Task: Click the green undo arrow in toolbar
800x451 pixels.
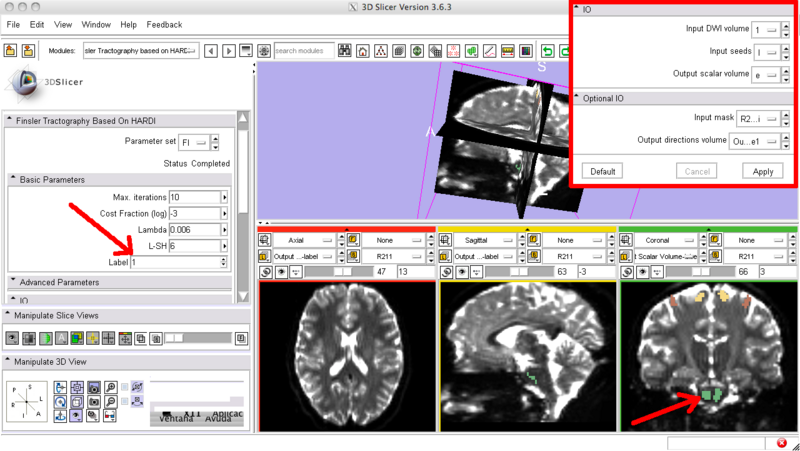Action: coord(548,51)
